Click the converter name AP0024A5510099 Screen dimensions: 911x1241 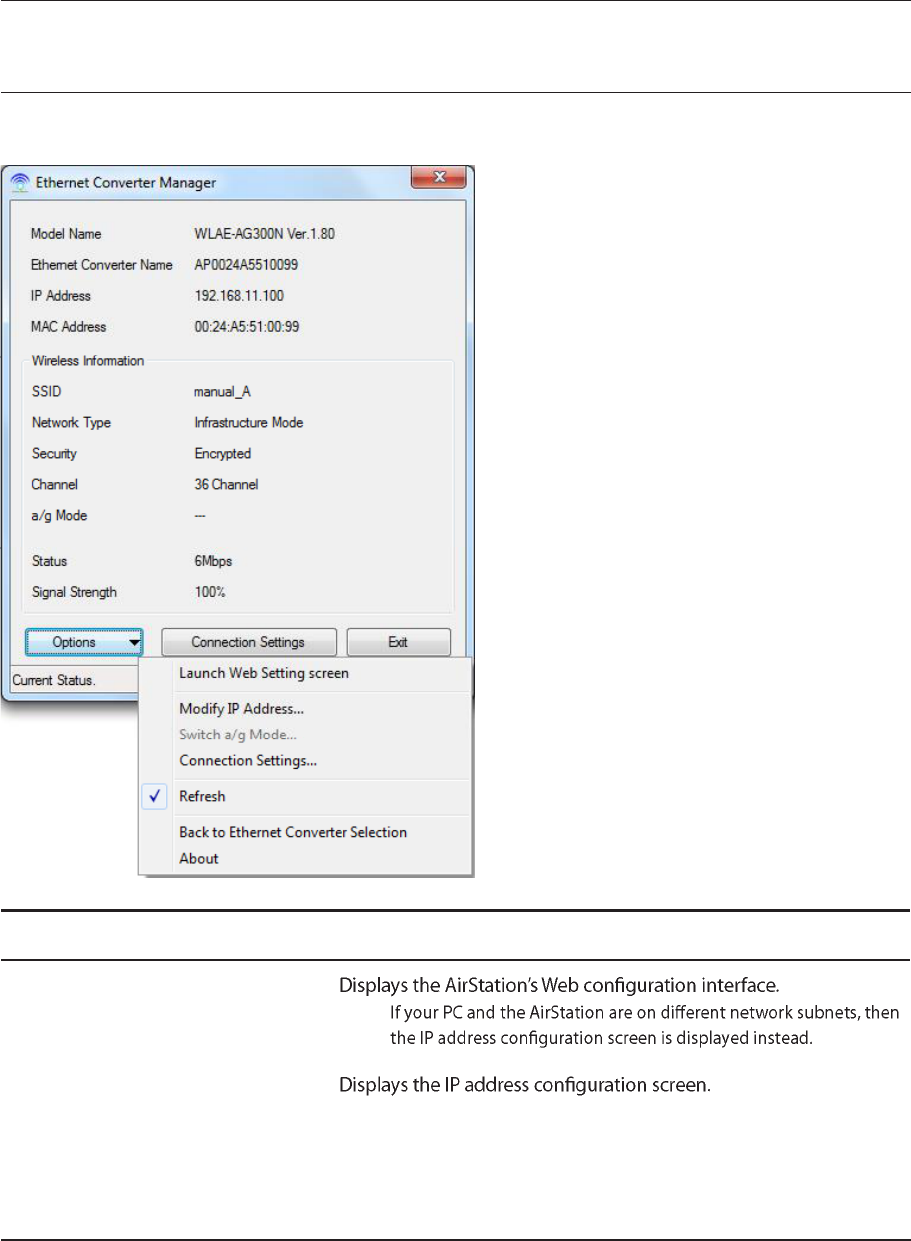tap(246, 265)
